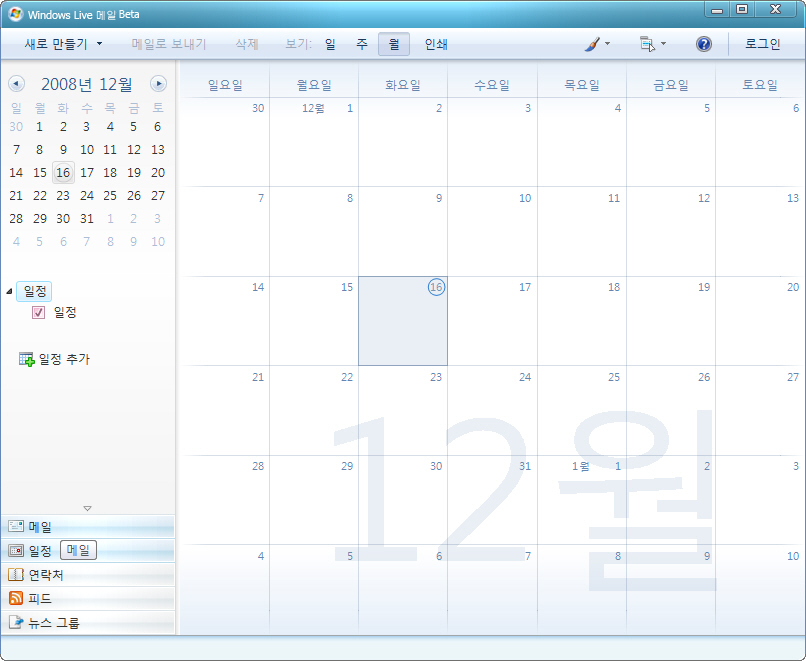
Task: Click the 수요일 column header
Action: pyautogui.click(x=492, y=85)
